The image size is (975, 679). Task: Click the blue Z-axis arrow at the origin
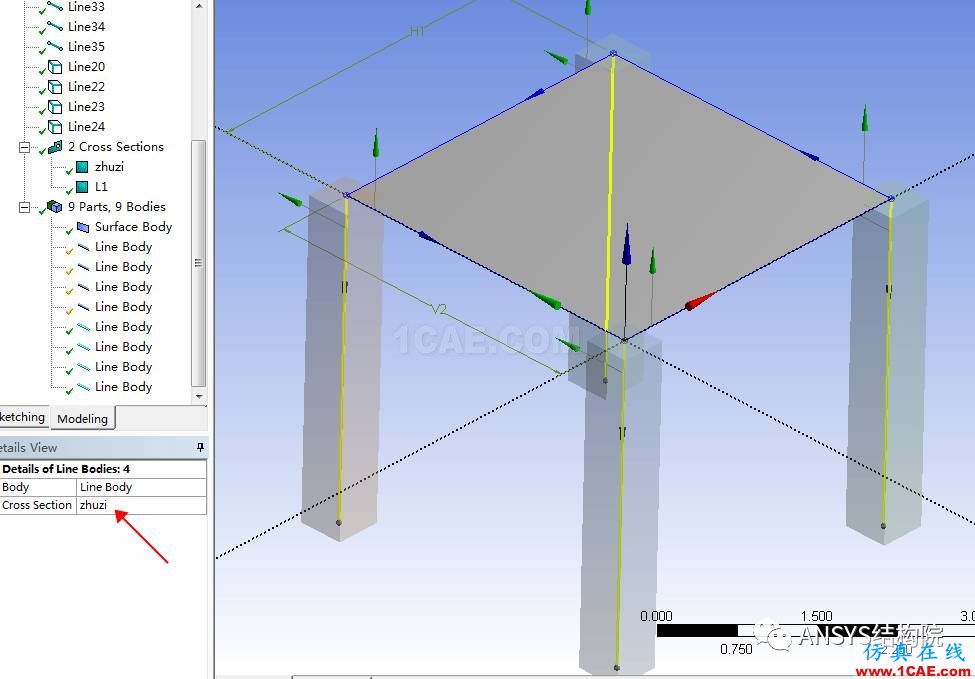click(627, 244)
